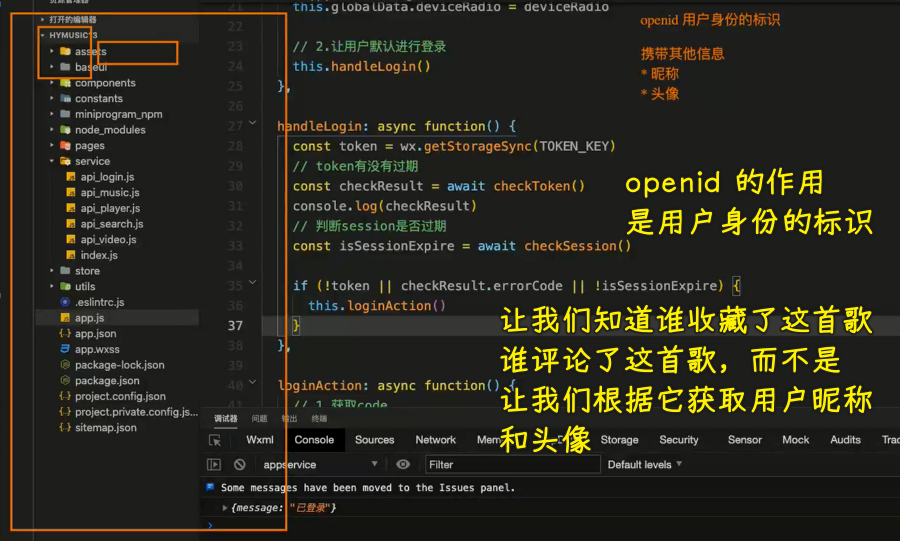
Task: Switch to the Sensor tab
Action: click(744, 440)
